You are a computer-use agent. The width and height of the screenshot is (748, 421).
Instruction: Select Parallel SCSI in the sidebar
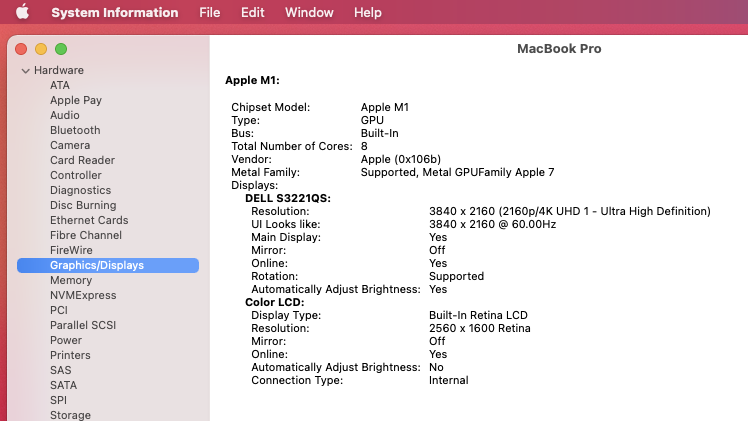click(83, 325)
